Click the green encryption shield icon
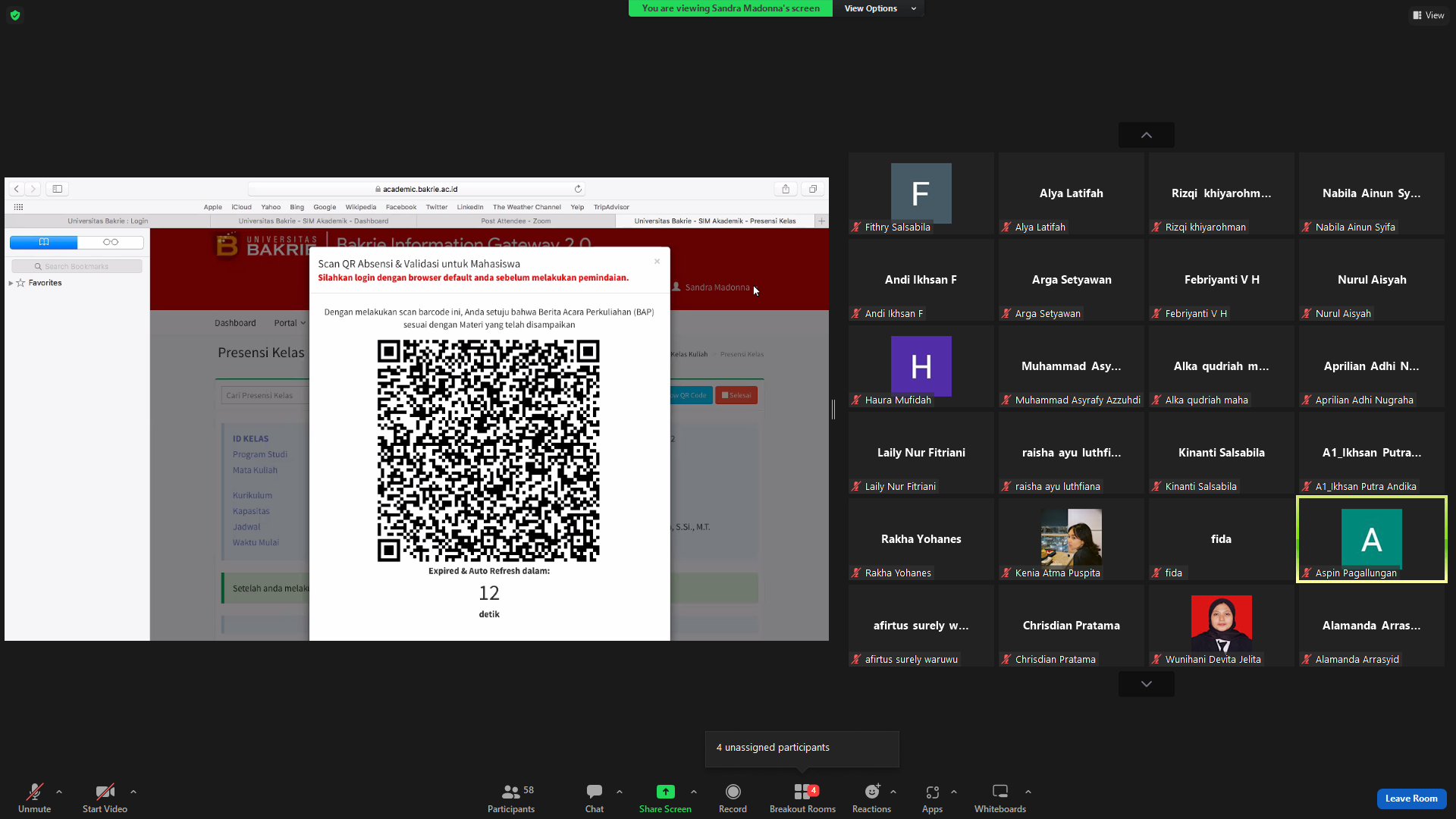 (15, 15)
